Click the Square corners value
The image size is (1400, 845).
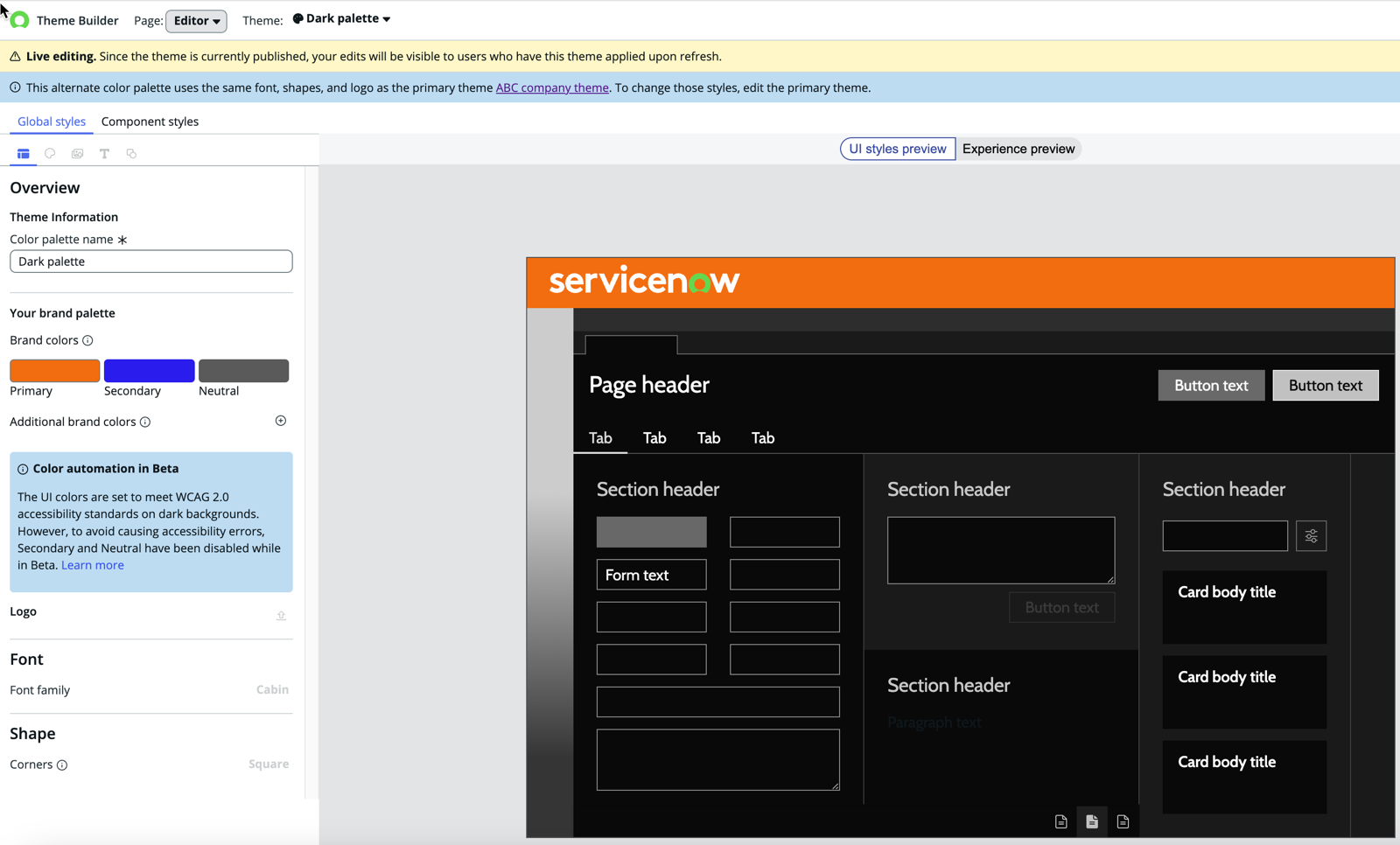click(269, 764)
